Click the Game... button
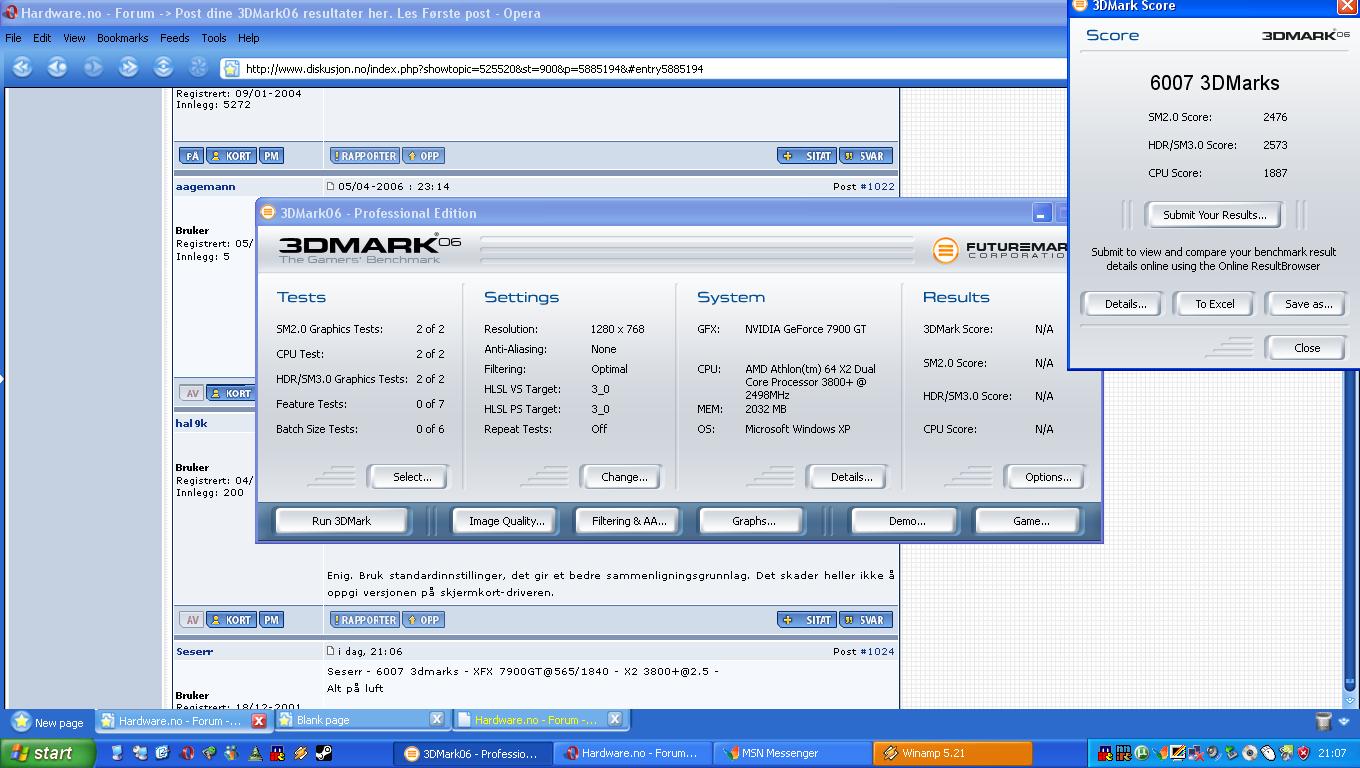Screen dimensions: 1360x768 1031,521
